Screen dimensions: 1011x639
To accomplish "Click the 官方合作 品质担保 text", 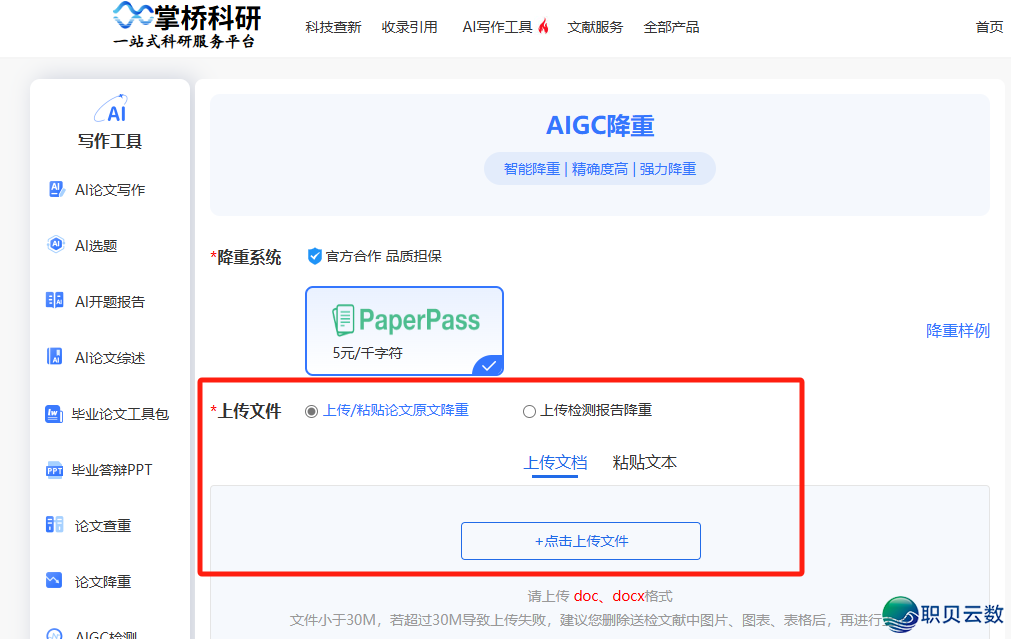I will [384, 256].
